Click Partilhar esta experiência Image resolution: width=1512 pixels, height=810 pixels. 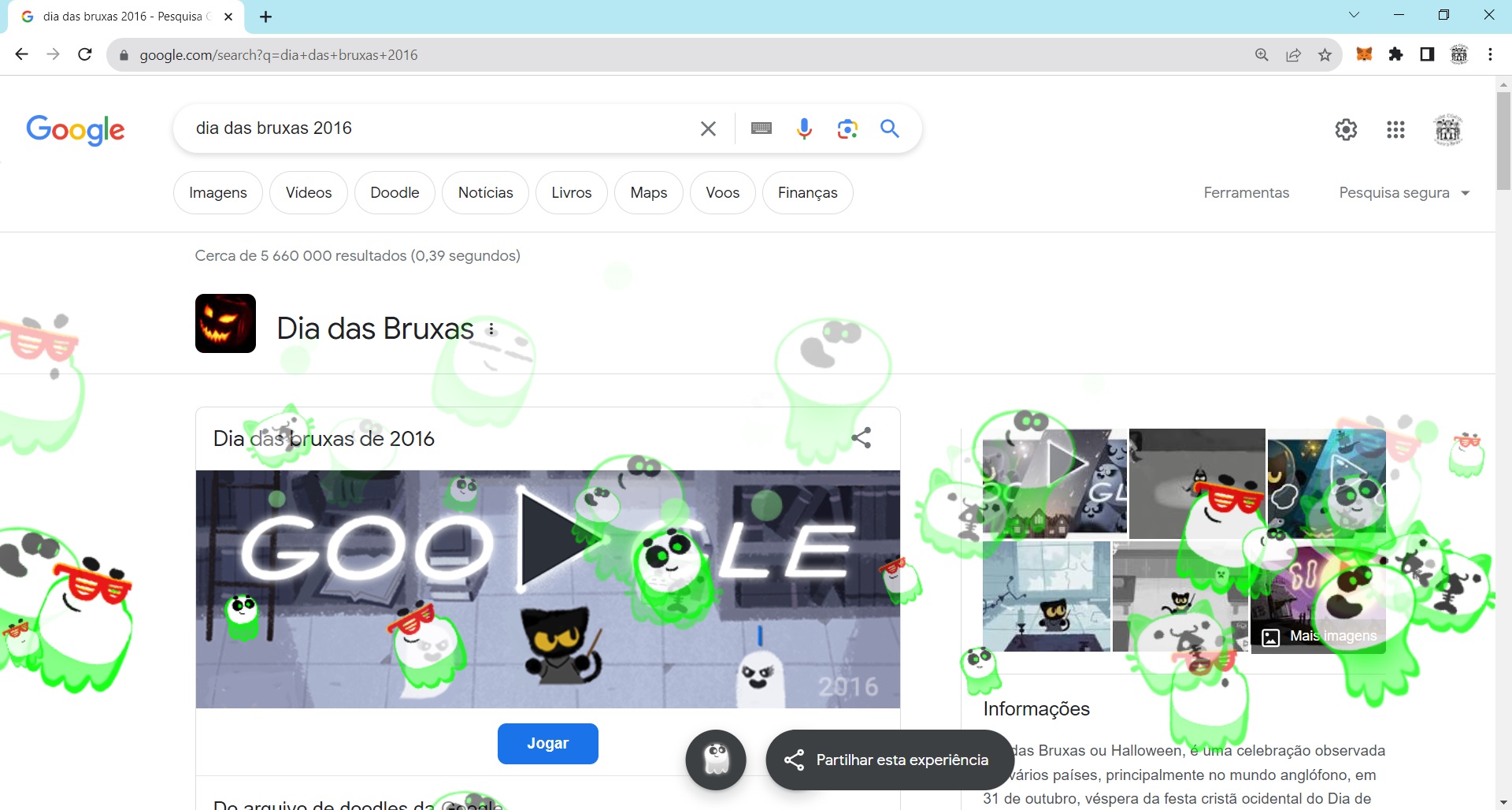(888, 760)
